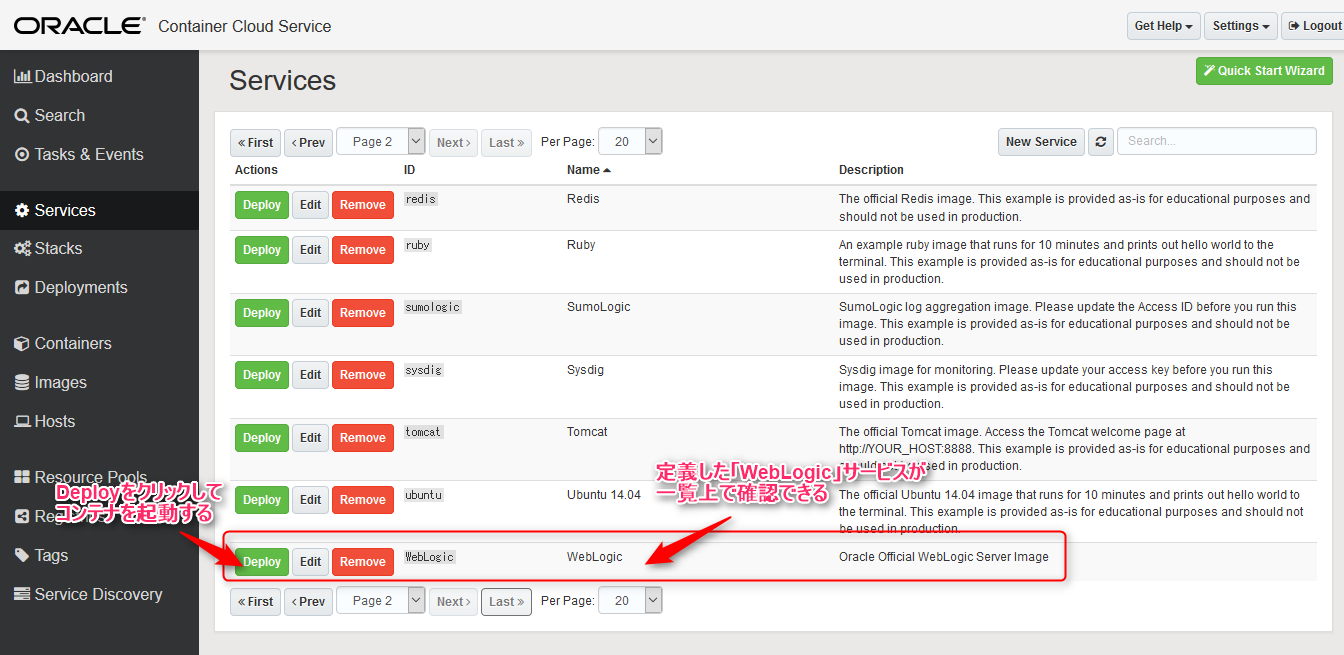
Task: Edit the Ruby service
Action: click(310, 250)
